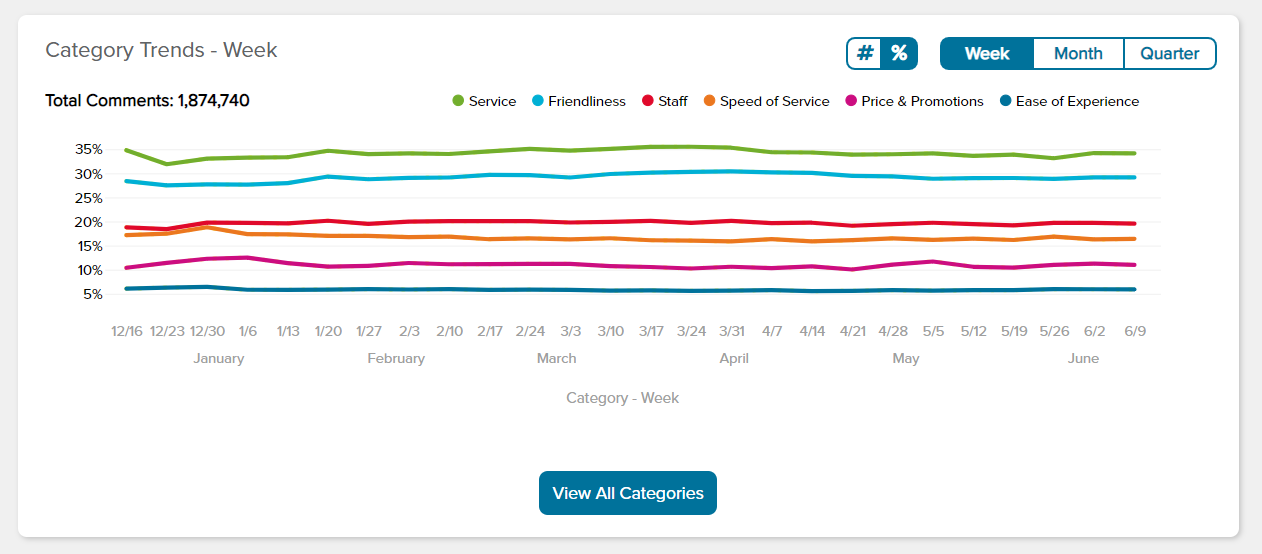Select the Week time range tab
The height and width of the screenshot is (554, 1262).
pos(986,54)
